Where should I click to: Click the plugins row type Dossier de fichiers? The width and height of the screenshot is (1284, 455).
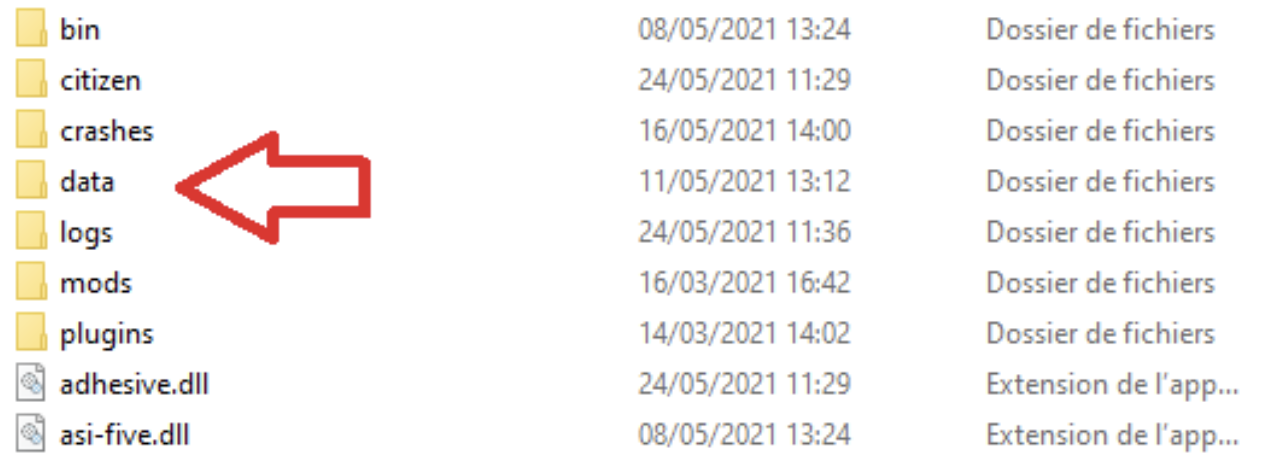click(x=1101, y=333)
